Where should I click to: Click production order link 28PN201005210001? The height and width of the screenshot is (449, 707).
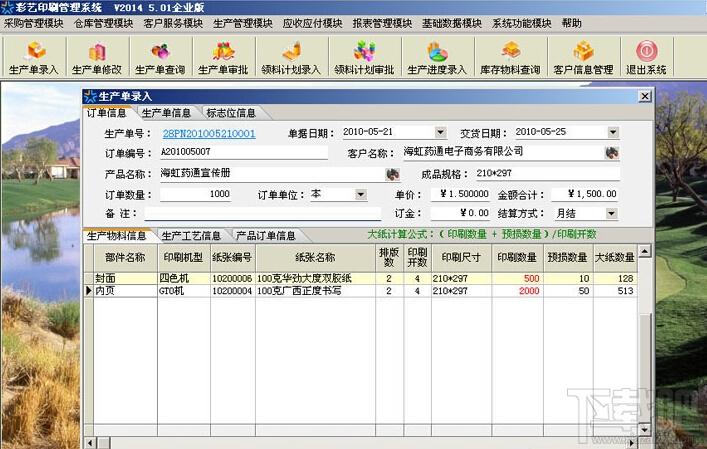click(x=209, y=133)
